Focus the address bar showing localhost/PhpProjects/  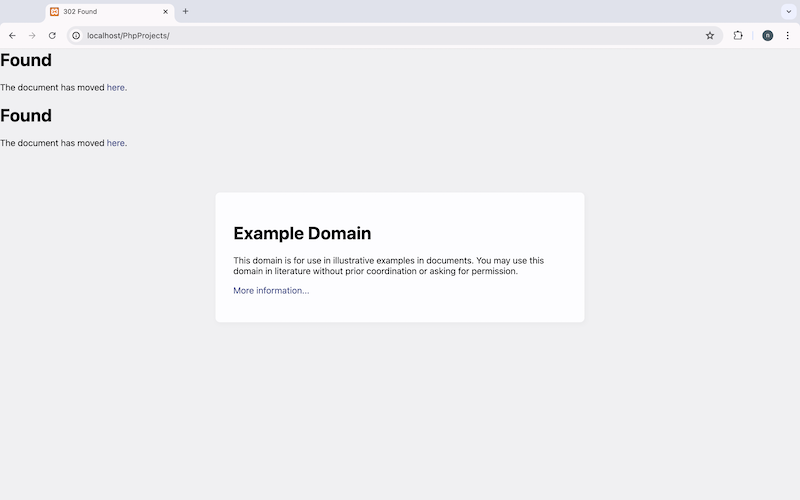[x=393, y=36]
